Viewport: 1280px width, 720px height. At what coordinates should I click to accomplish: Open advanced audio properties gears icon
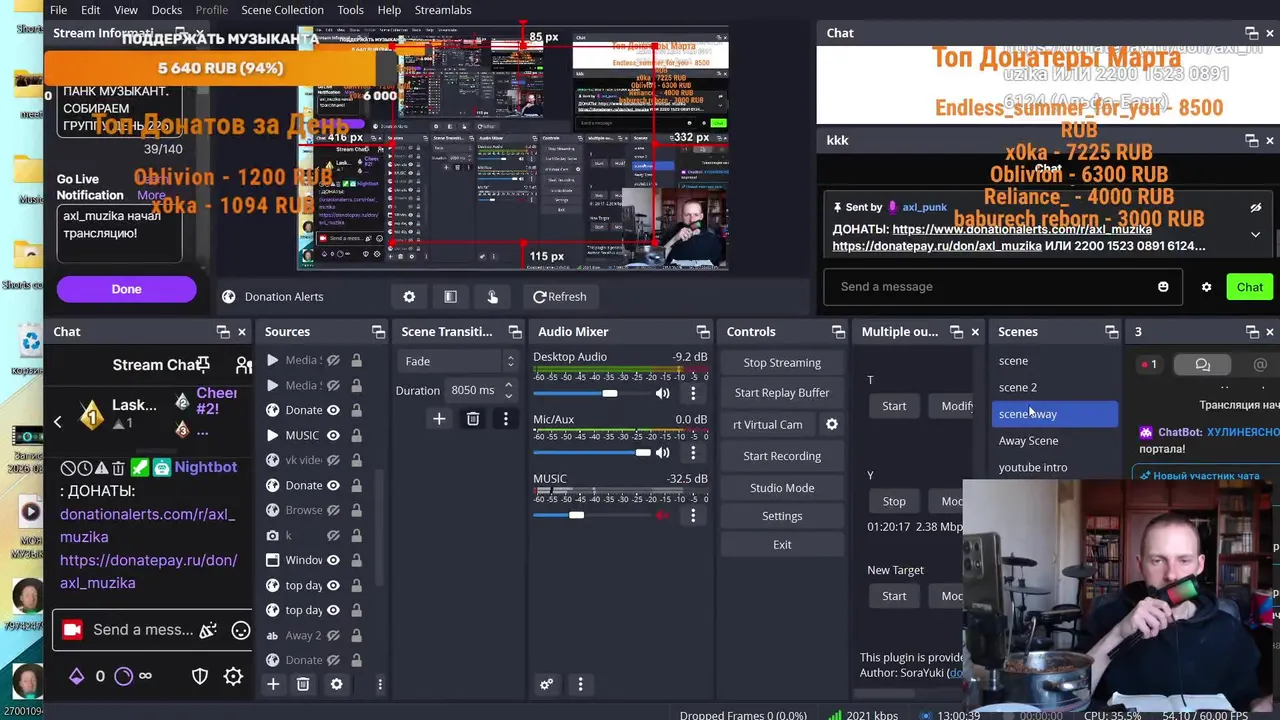[x=546, y=684]
